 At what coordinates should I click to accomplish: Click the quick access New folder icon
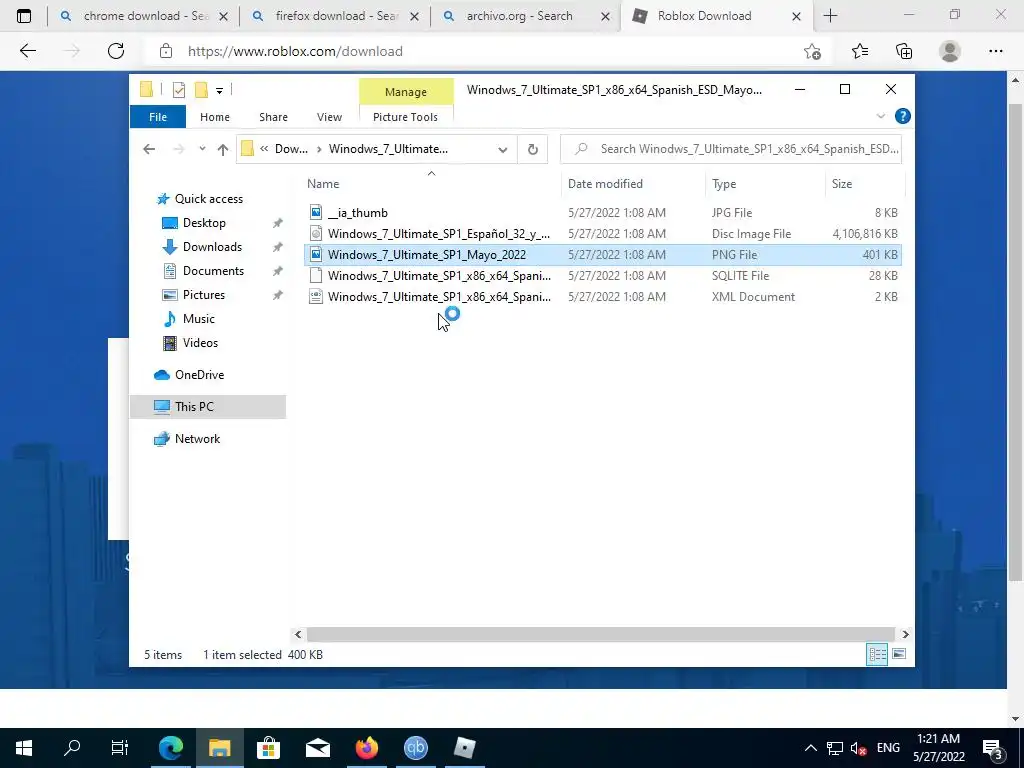(201, 90)
